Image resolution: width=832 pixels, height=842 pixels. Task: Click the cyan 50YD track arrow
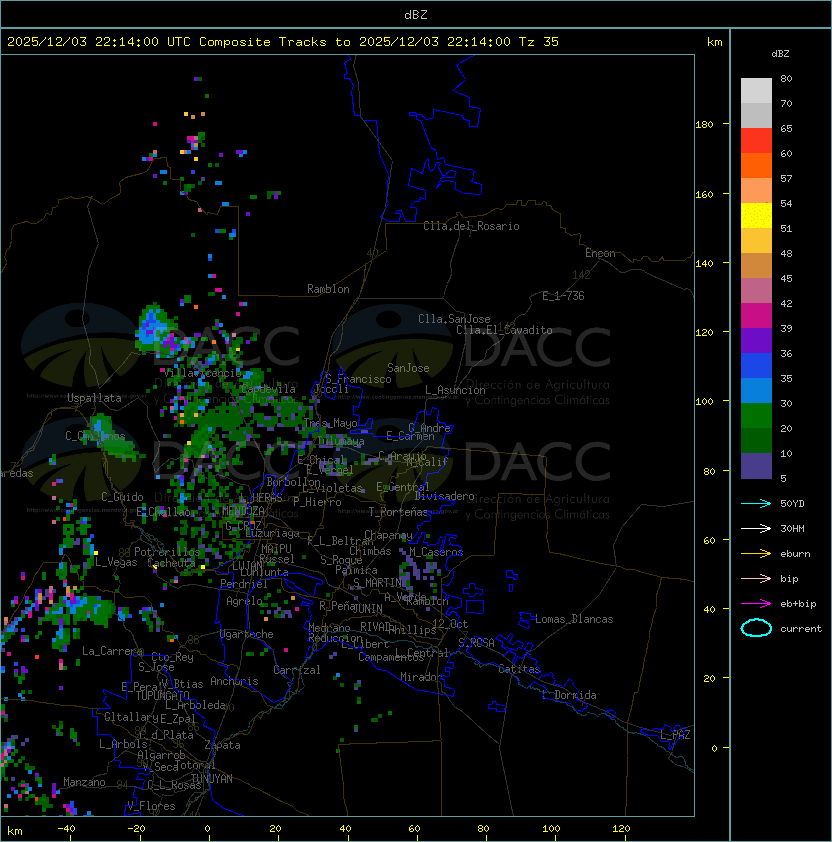point(756,503)
